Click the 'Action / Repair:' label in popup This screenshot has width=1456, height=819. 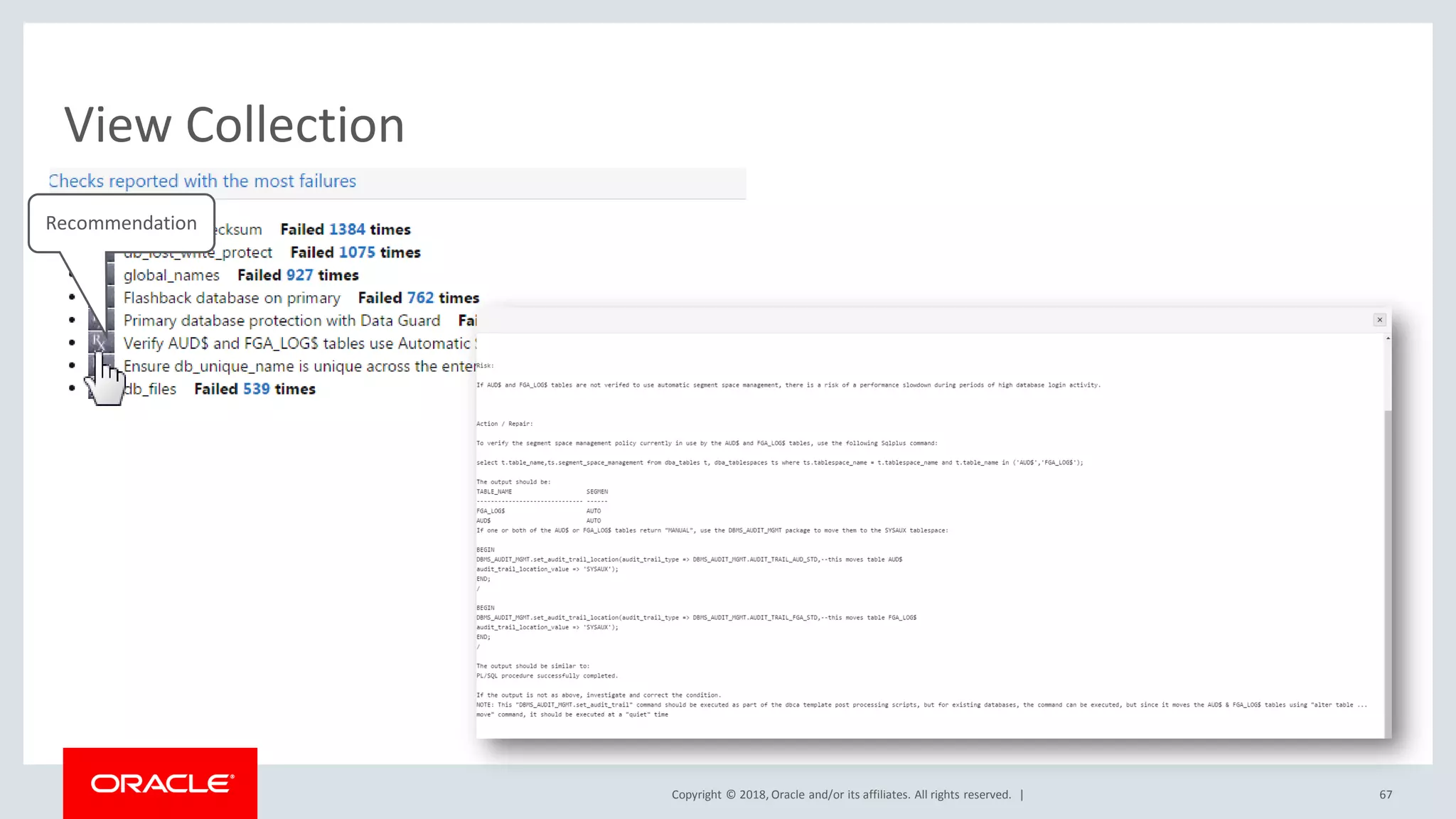coord(504,424)
